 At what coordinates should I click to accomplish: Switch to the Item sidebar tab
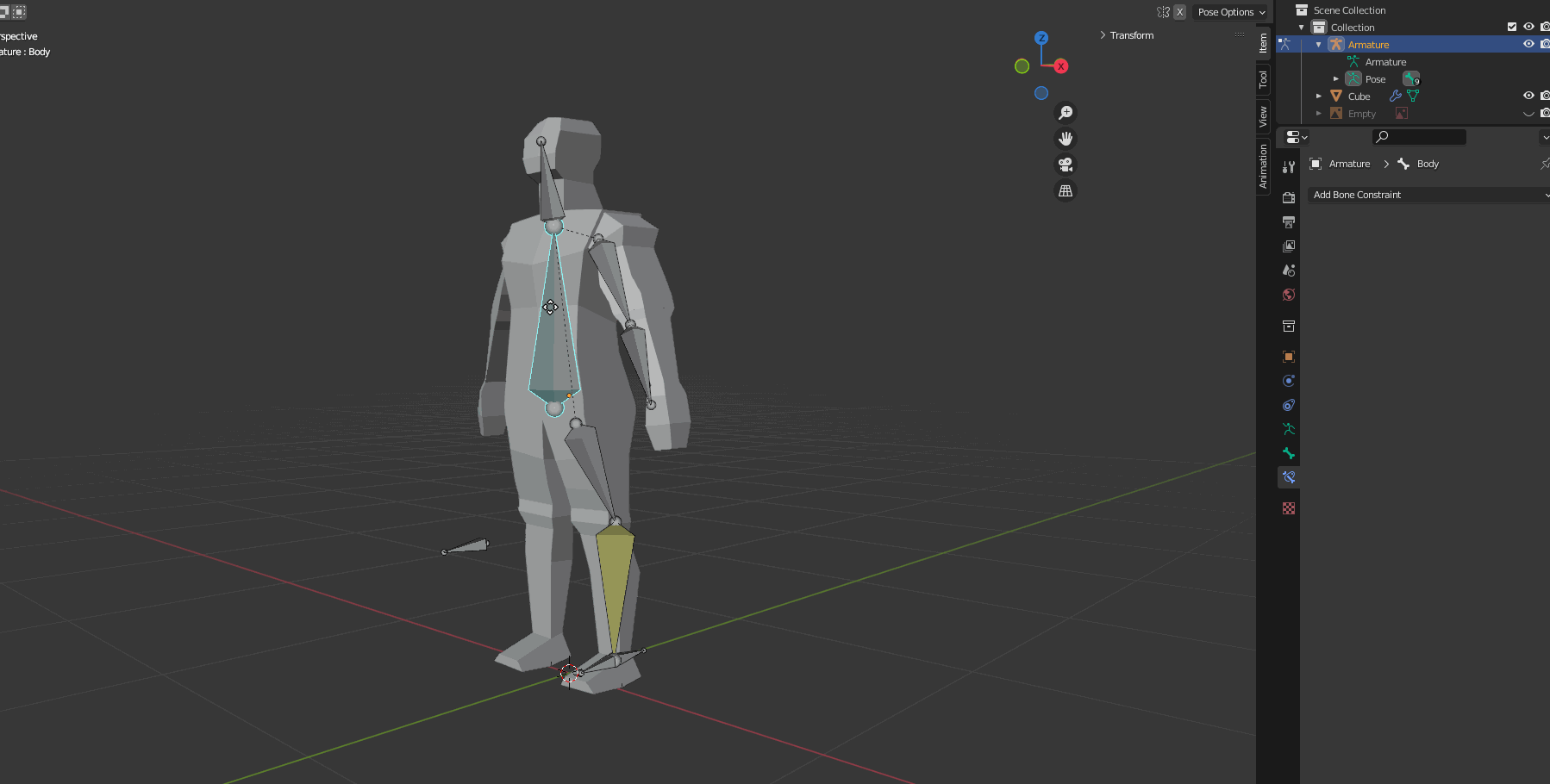[x=1263, y=43]
